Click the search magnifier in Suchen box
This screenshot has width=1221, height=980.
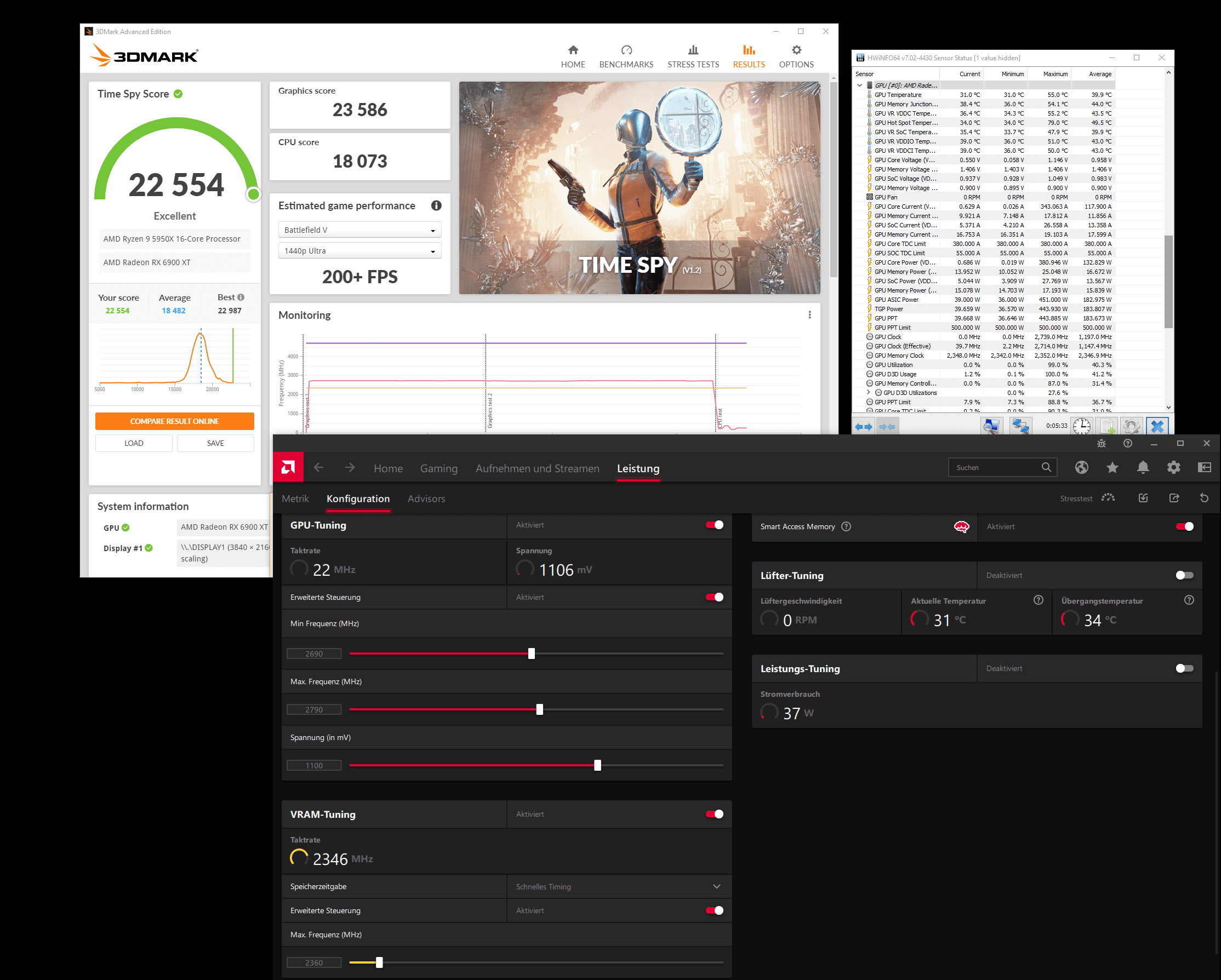[1046, 468]
